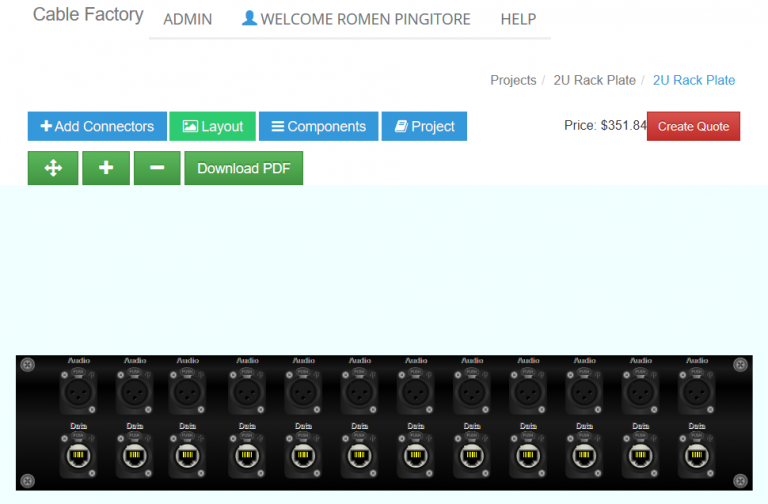
Task: Zoom out with the minus button
Action: pyautogui.click(x=157, y=168)
